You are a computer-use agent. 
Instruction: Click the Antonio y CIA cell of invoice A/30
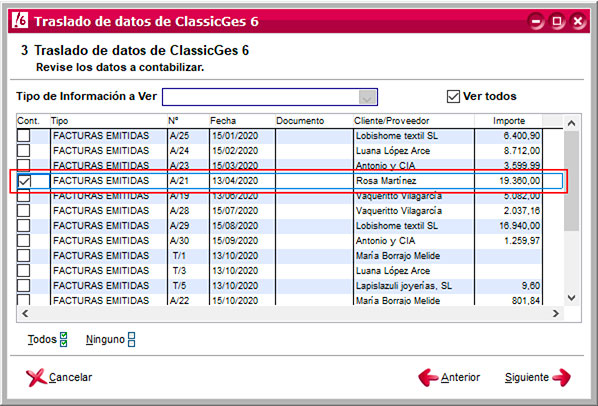pyautogui.click(x=414, y=241)
